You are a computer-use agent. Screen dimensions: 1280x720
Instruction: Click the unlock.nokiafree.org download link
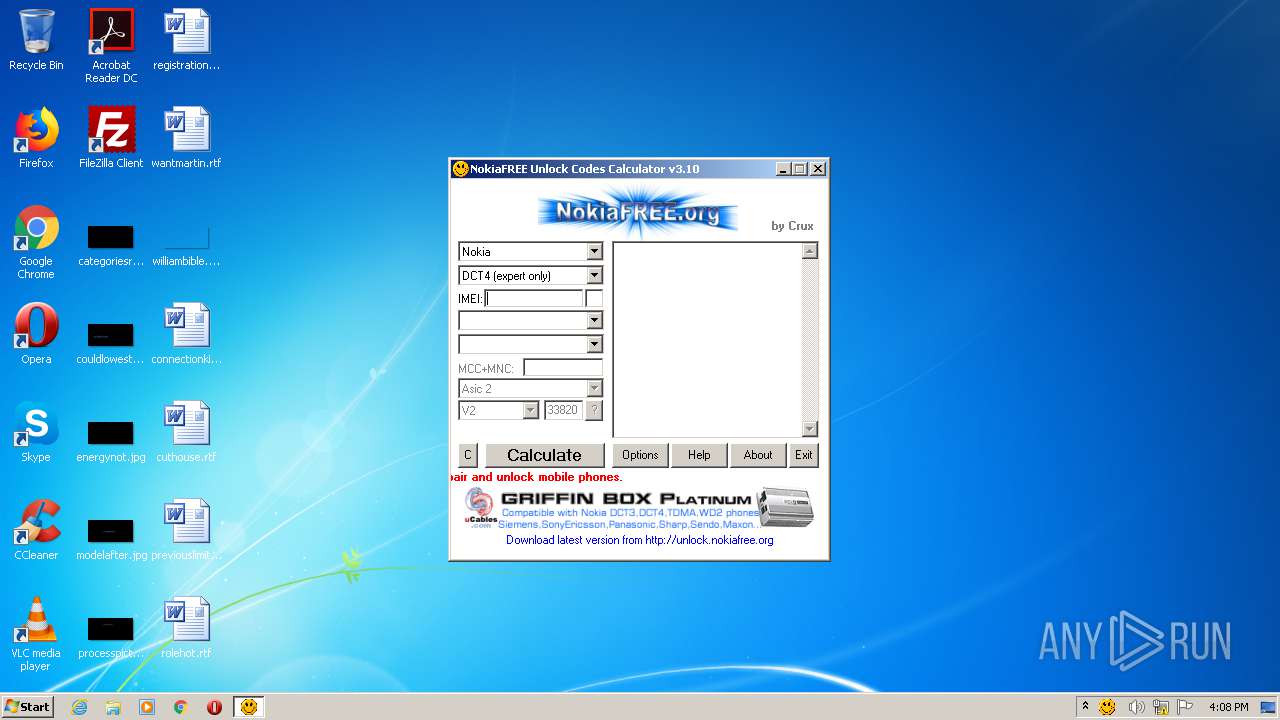(639, 540)
